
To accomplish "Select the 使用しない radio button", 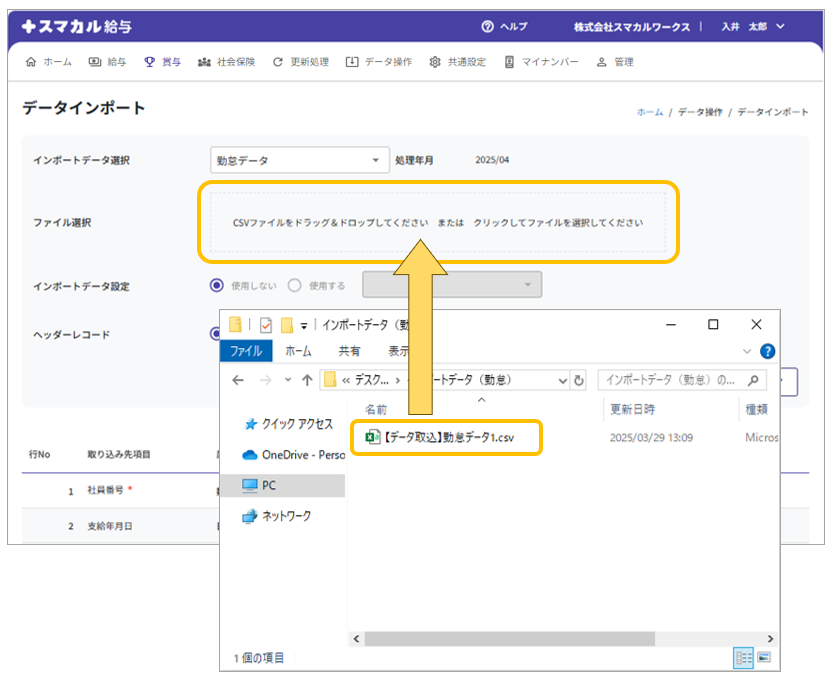I will (x=217, y=285).
